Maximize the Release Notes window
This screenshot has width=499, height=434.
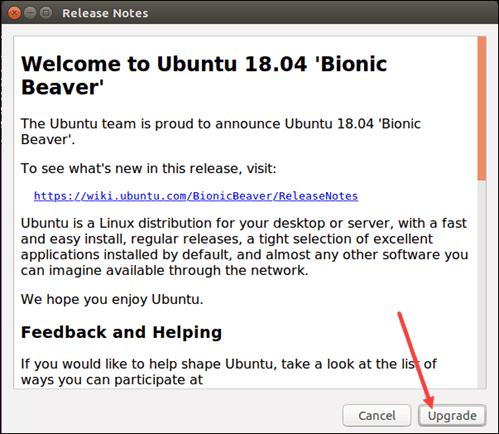46,13
